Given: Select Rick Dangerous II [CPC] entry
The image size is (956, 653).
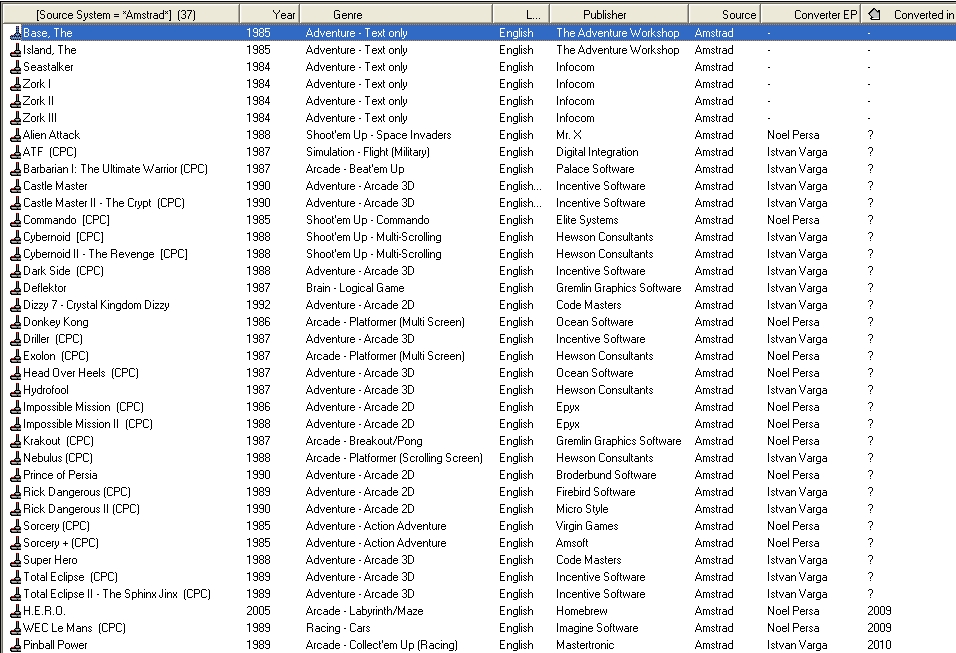Looking at the screenshot, I should (x=81, y=509).
